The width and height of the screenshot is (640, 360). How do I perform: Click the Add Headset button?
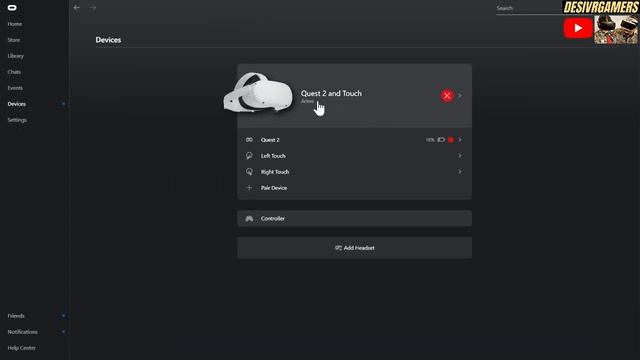pyautogui.click(x=354, y=248)
